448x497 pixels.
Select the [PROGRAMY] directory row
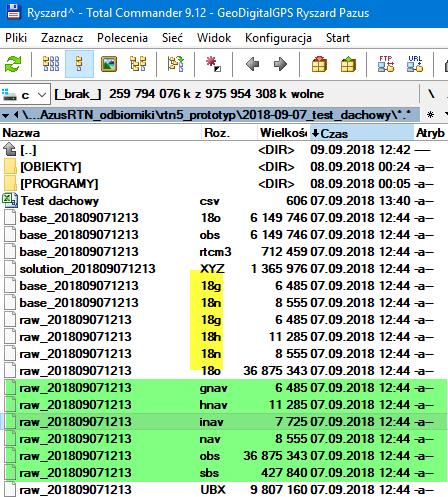(224, 184)
